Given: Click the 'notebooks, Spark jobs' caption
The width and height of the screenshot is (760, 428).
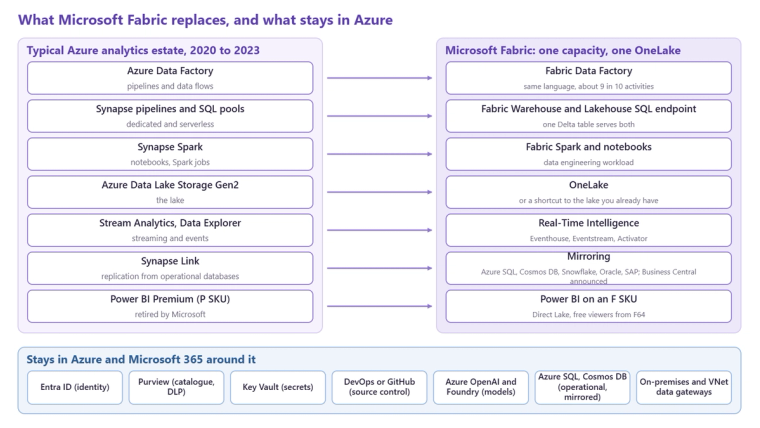Looking at the screenshot, I should [170, 162].
